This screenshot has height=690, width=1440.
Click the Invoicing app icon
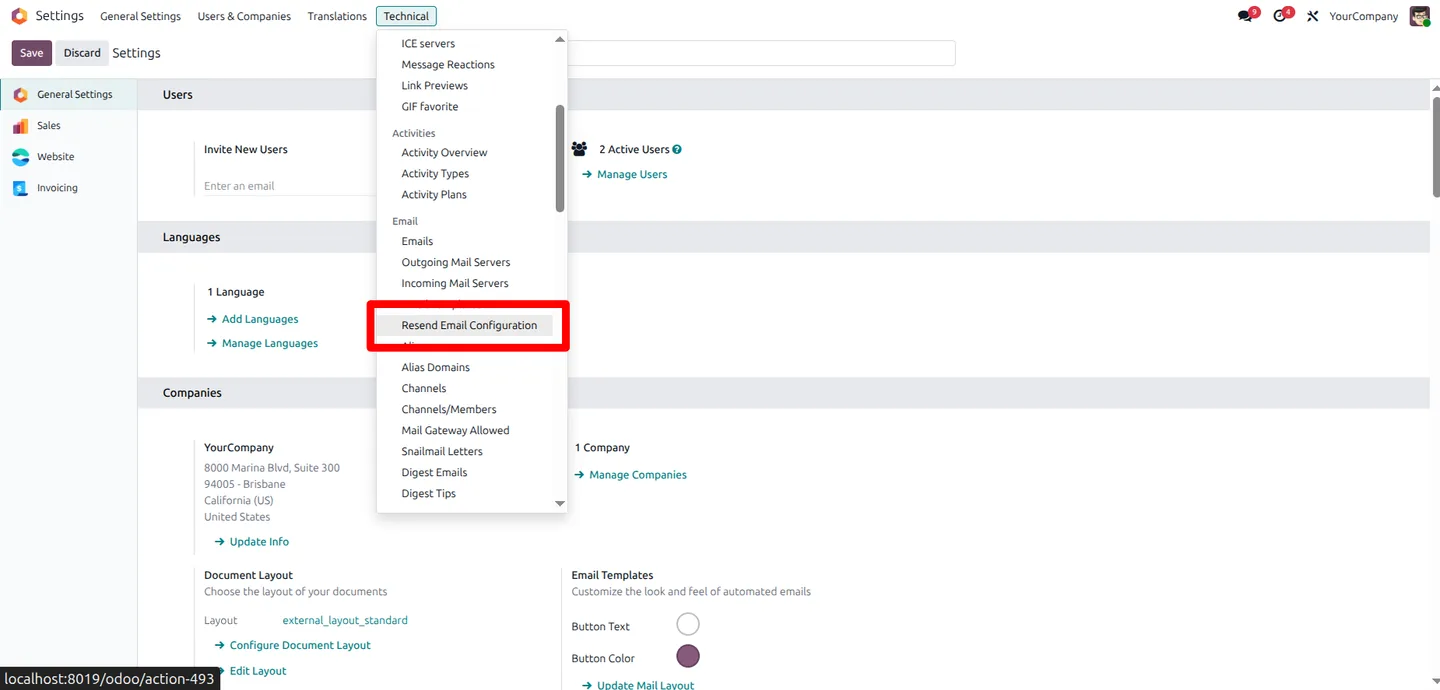[20, 188]
